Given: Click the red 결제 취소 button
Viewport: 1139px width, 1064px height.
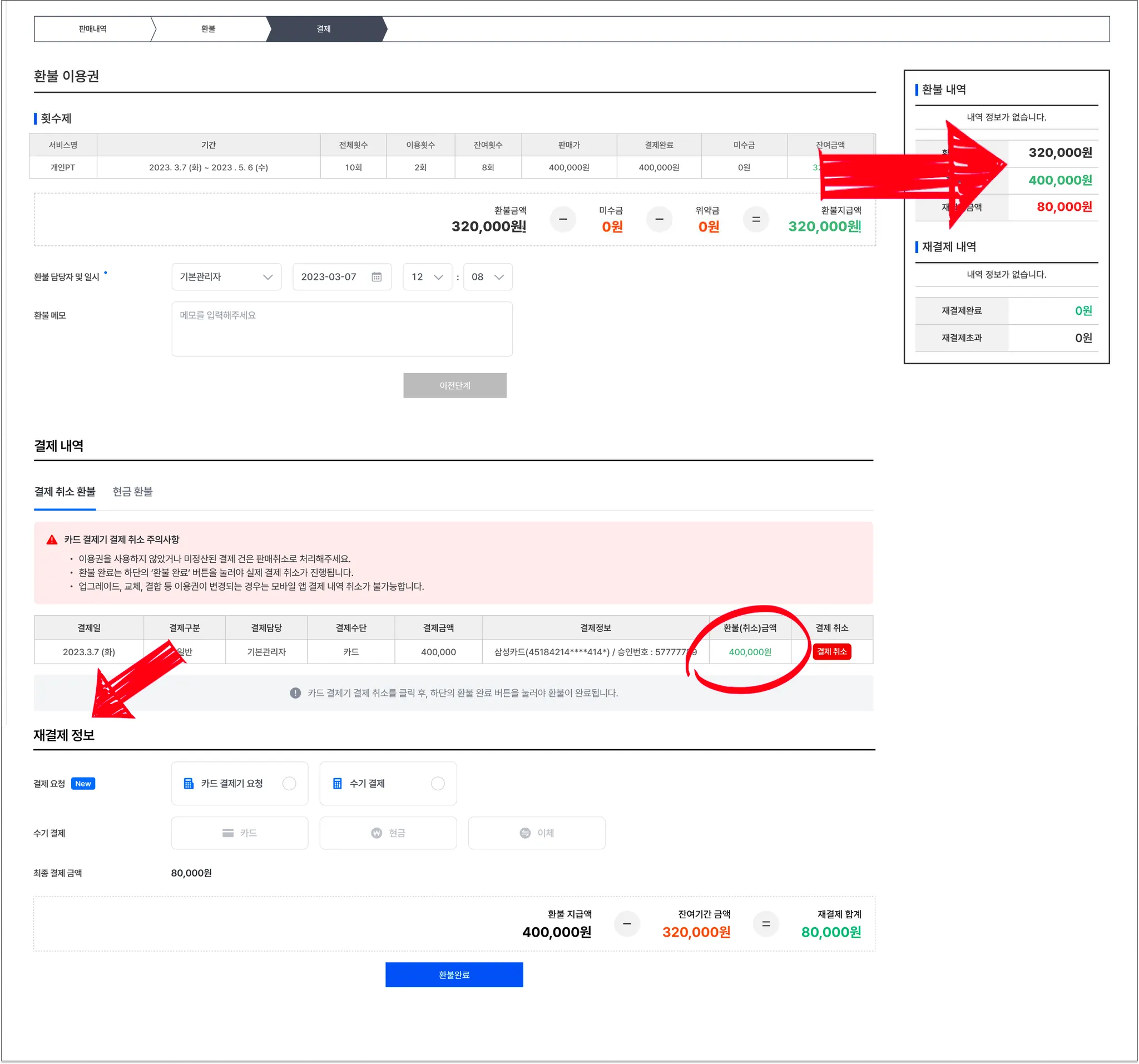Looking at the screenshot, I should pyautogui.click(x=831, y=651).
